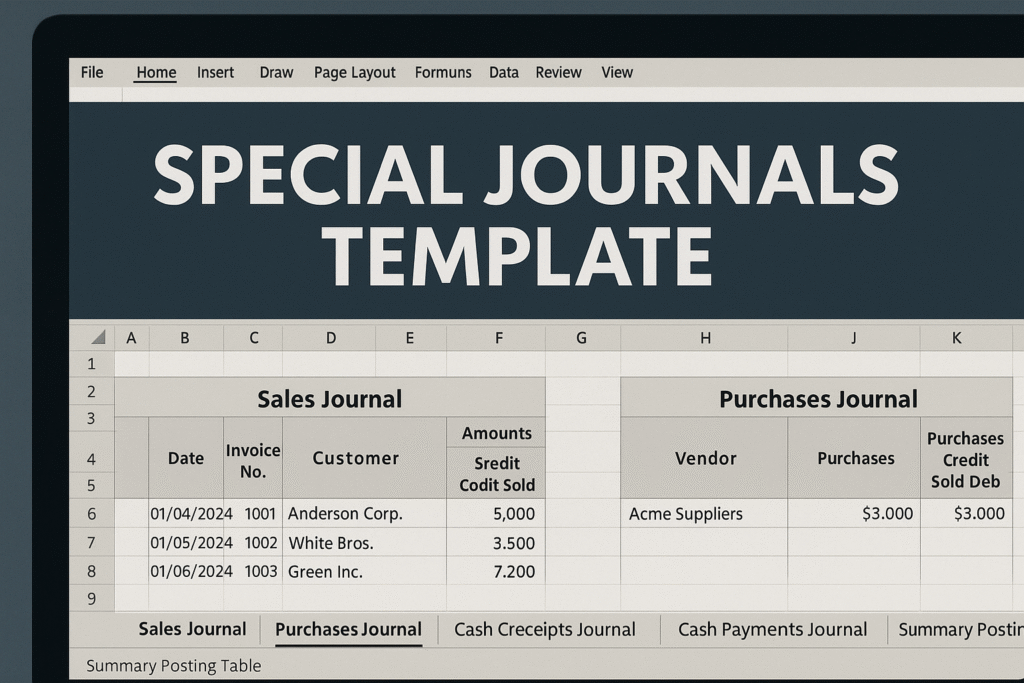The width and height of the screenshot is (1024, 683).
Task: Switch to the Home ribbon tab
Action: tap(155, 72)
